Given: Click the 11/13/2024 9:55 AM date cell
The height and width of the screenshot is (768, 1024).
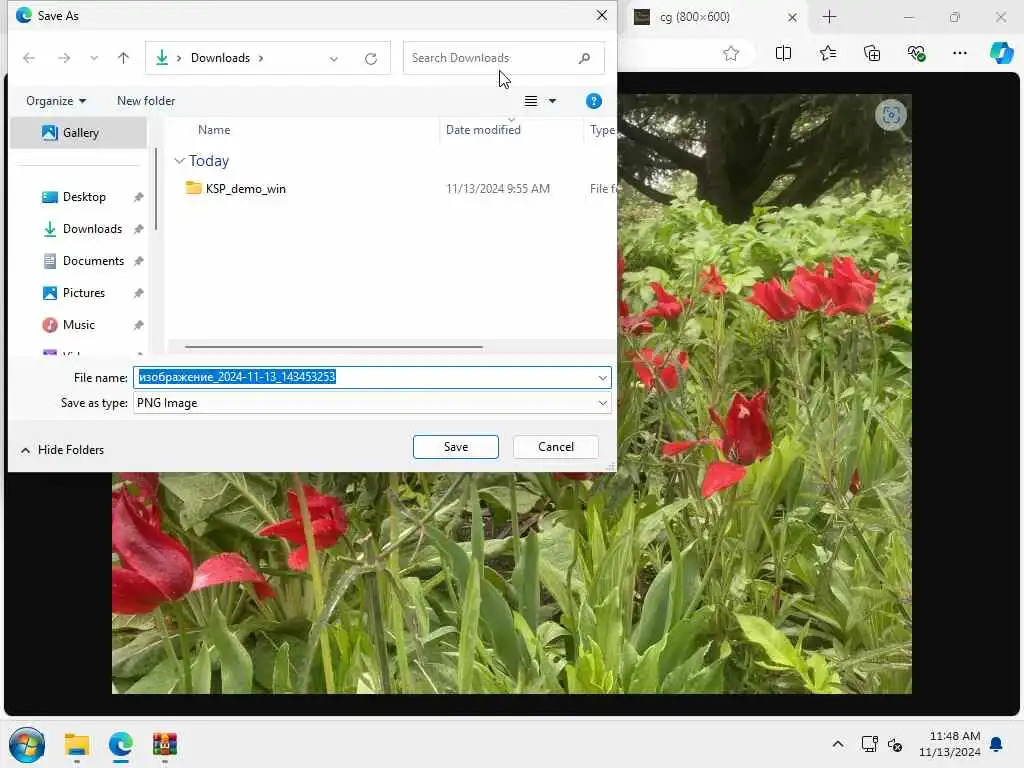Looking at the screenshot, I should point(498,189).
